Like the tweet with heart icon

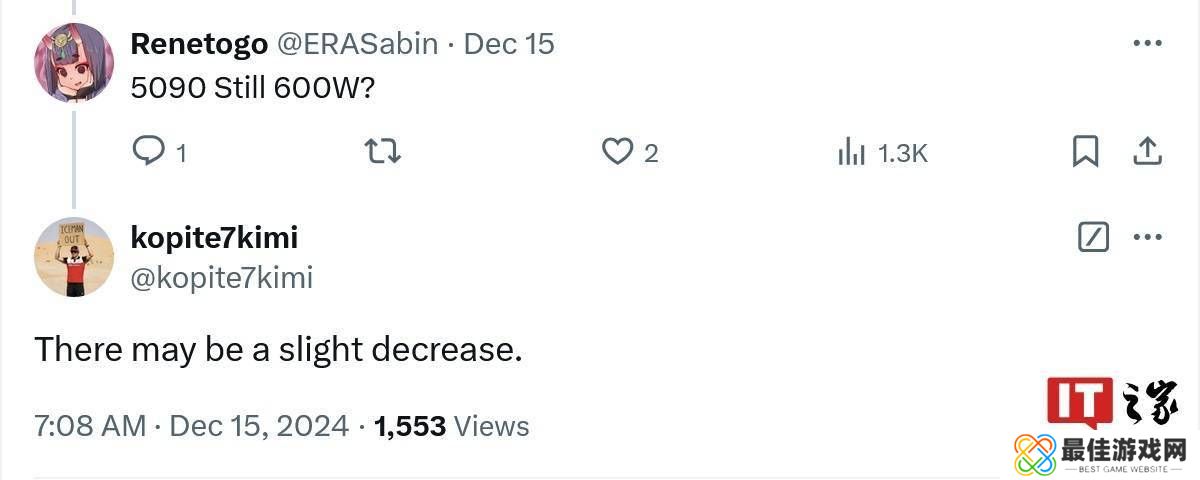[618, 152]
